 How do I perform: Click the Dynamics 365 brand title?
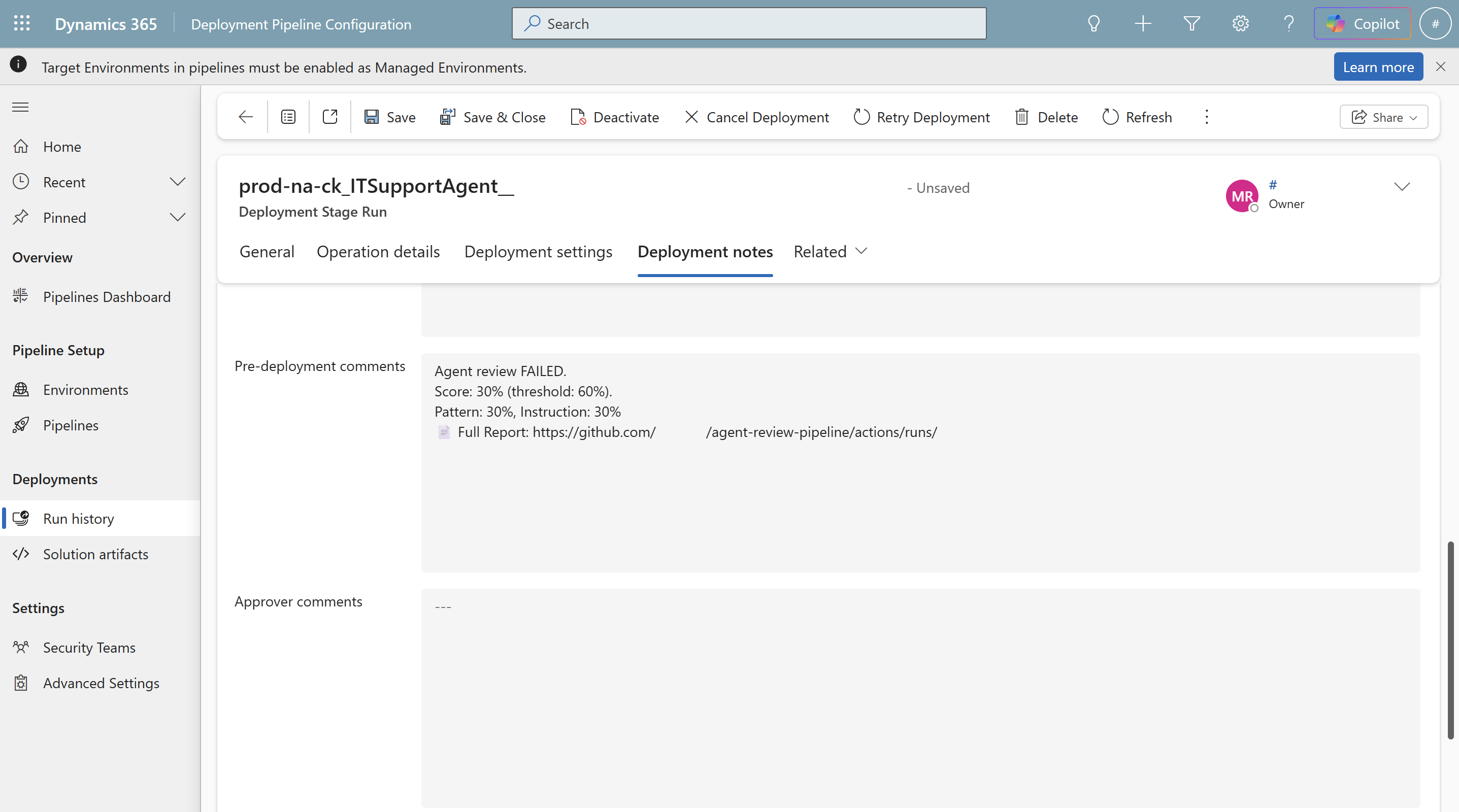106,24
